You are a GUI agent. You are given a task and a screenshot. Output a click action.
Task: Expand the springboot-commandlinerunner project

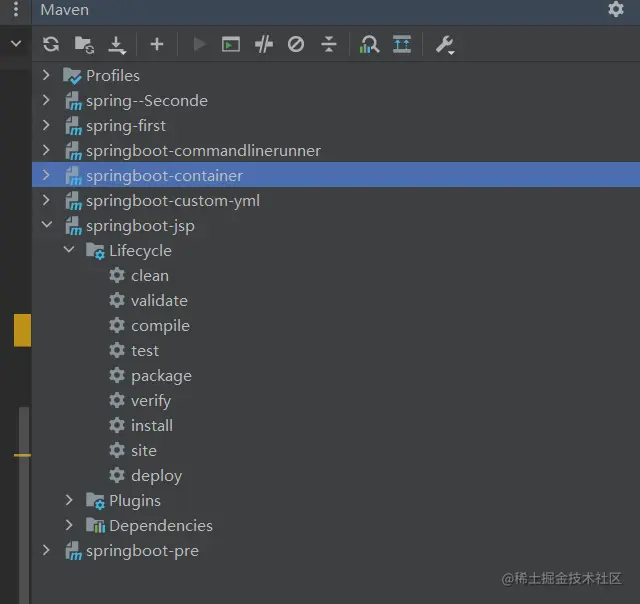click(x=46, y=150)
